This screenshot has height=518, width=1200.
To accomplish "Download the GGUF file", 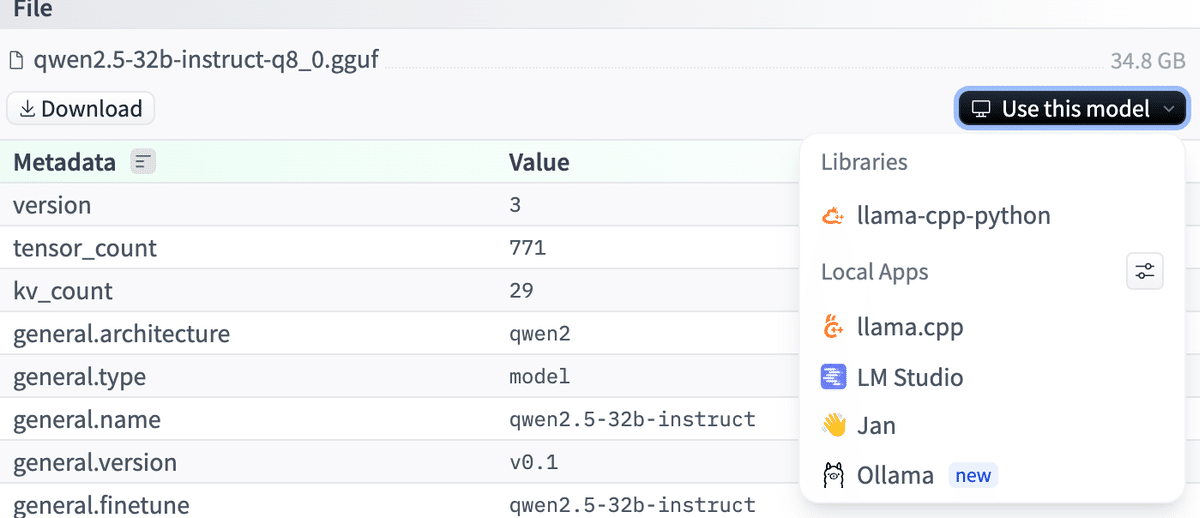I will pyautogui.click(x=81, y=109).
